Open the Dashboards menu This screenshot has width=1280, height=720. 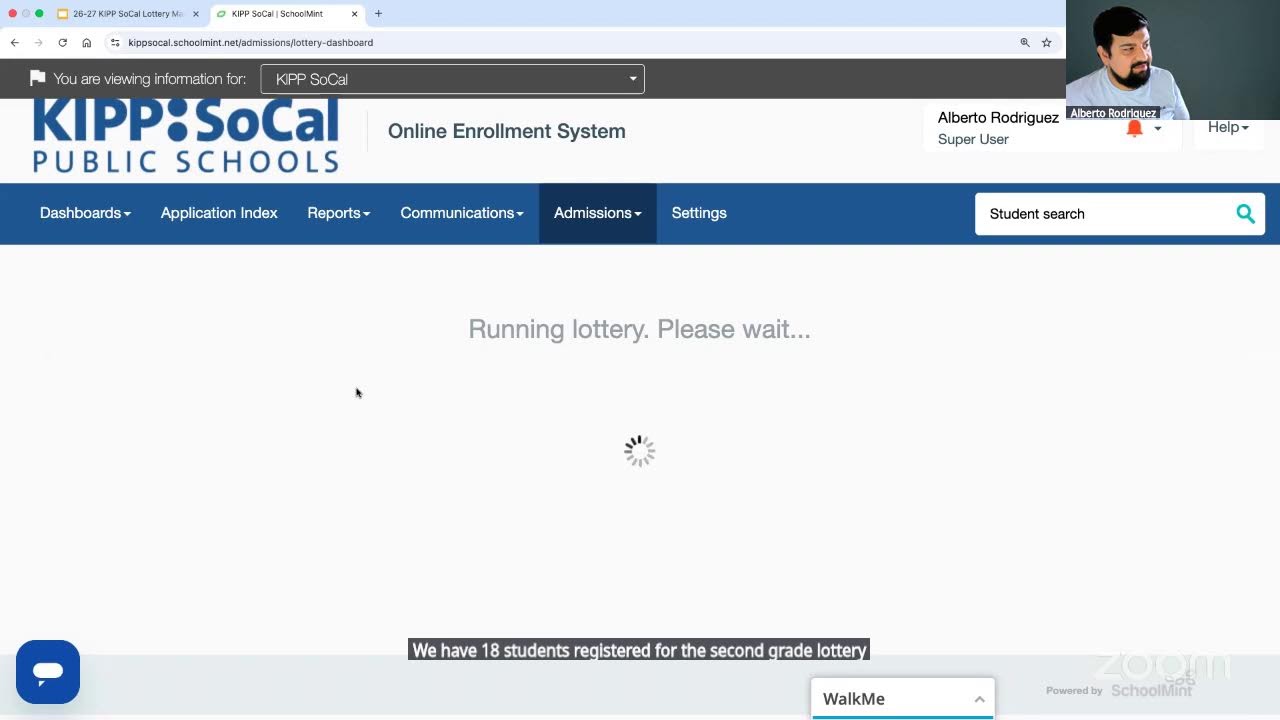[x=85, y=213]
